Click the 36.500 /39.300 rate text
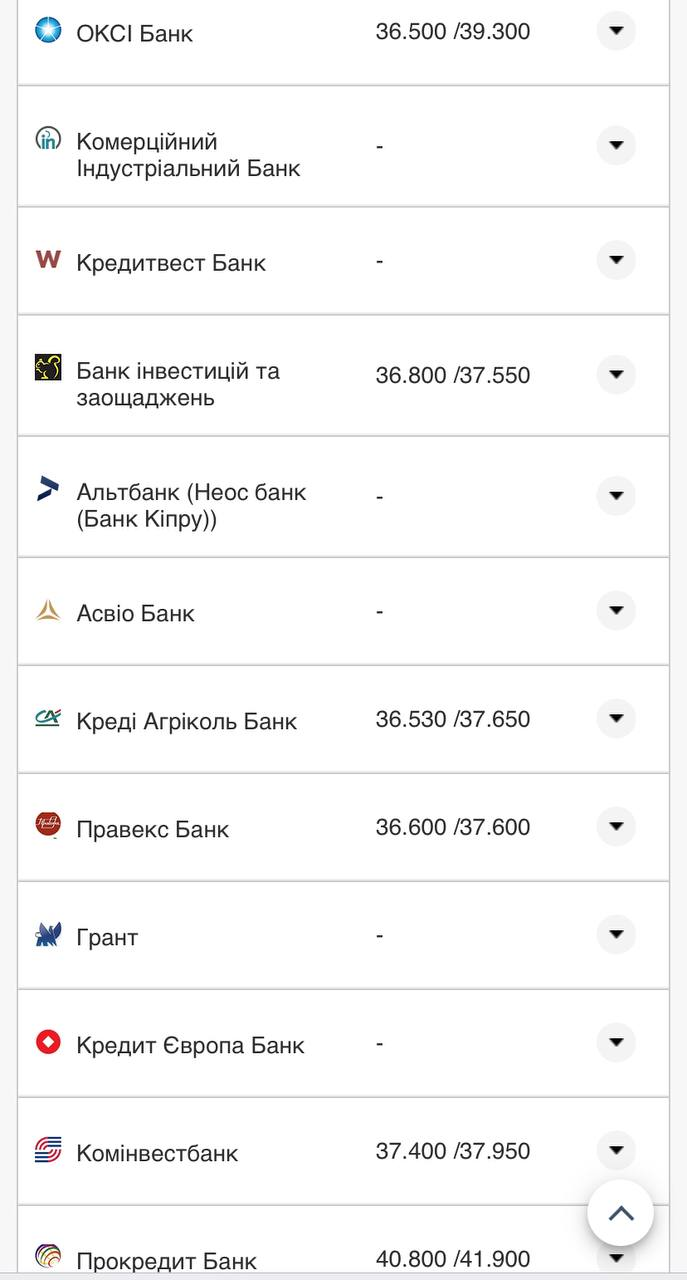The width and height of the screenshot is (687, 1280). click(x=451, y=31)
